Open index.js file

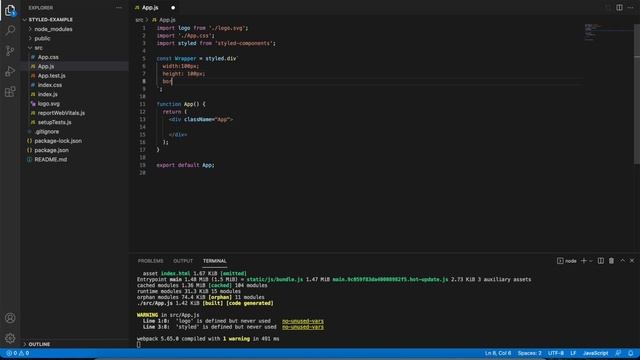click(48, 94)
